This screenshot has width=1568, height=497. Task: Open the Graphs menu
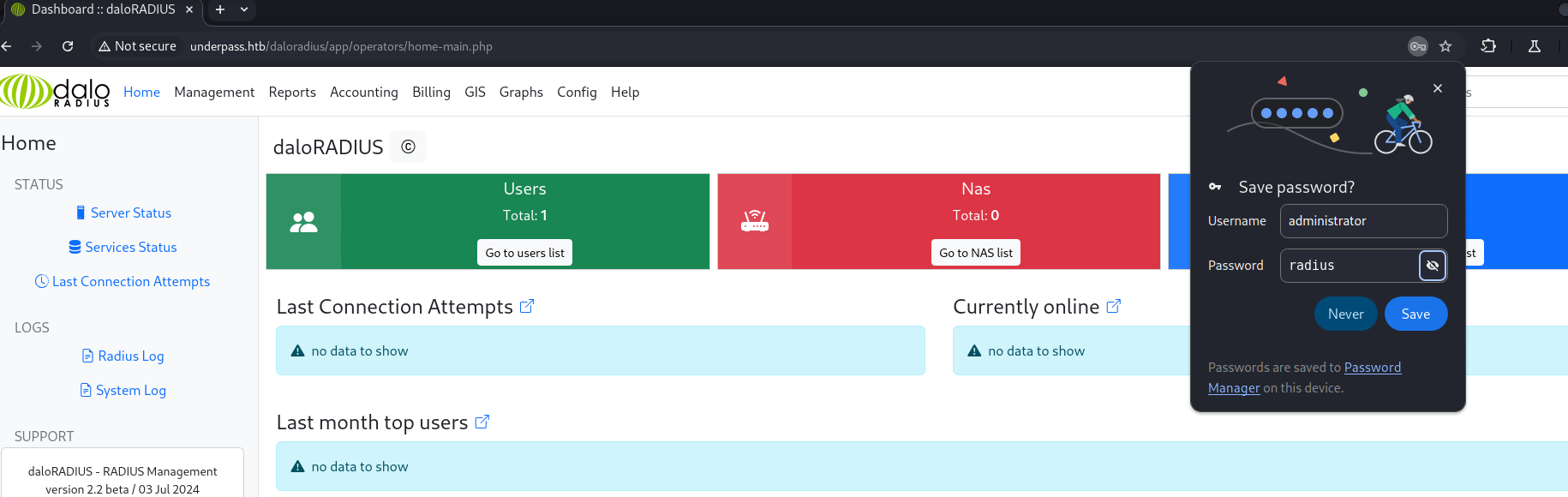(521, 92)
